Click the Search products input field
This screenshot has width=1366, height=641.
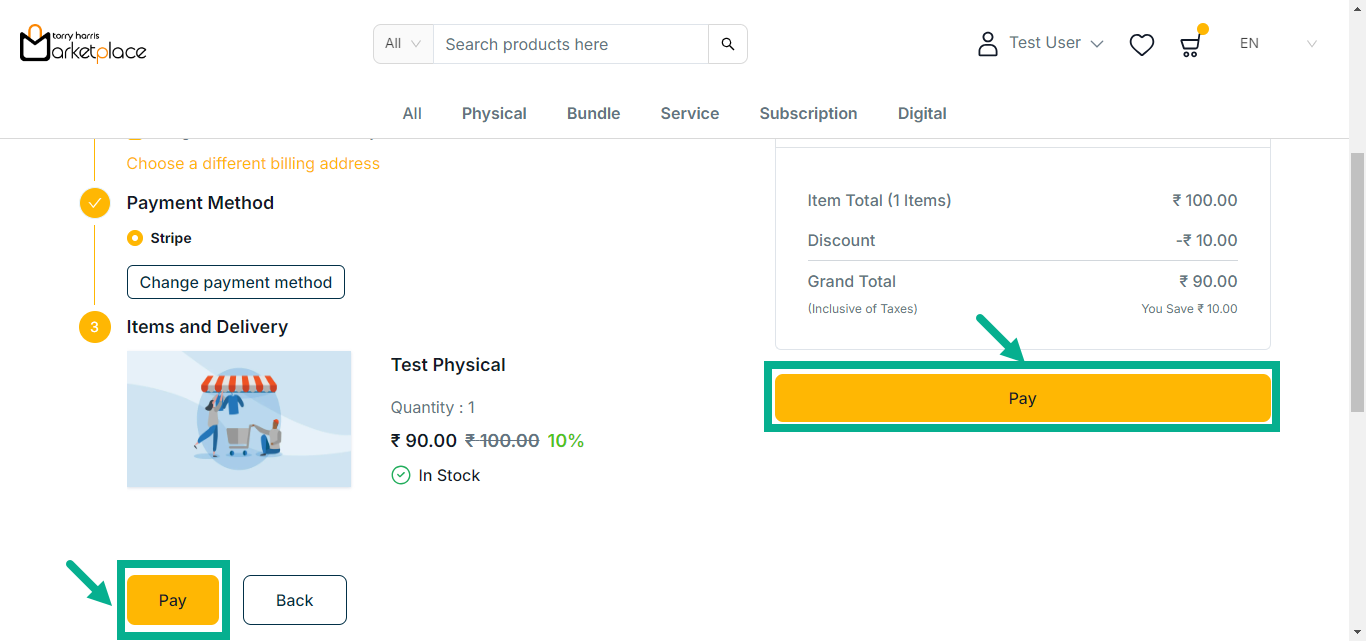(x=570, y=44)
